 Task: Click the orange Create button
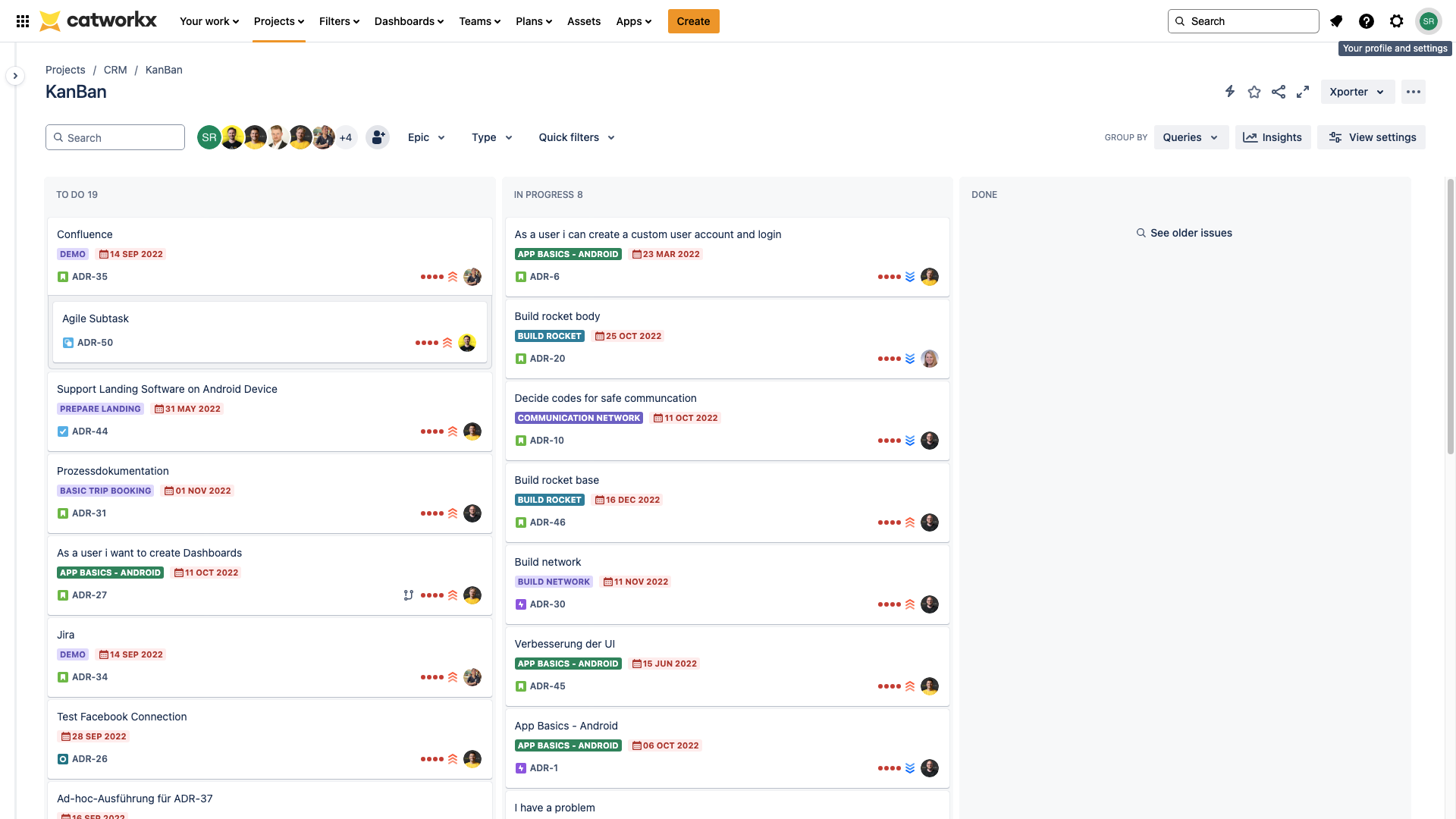tap(693, 21)
